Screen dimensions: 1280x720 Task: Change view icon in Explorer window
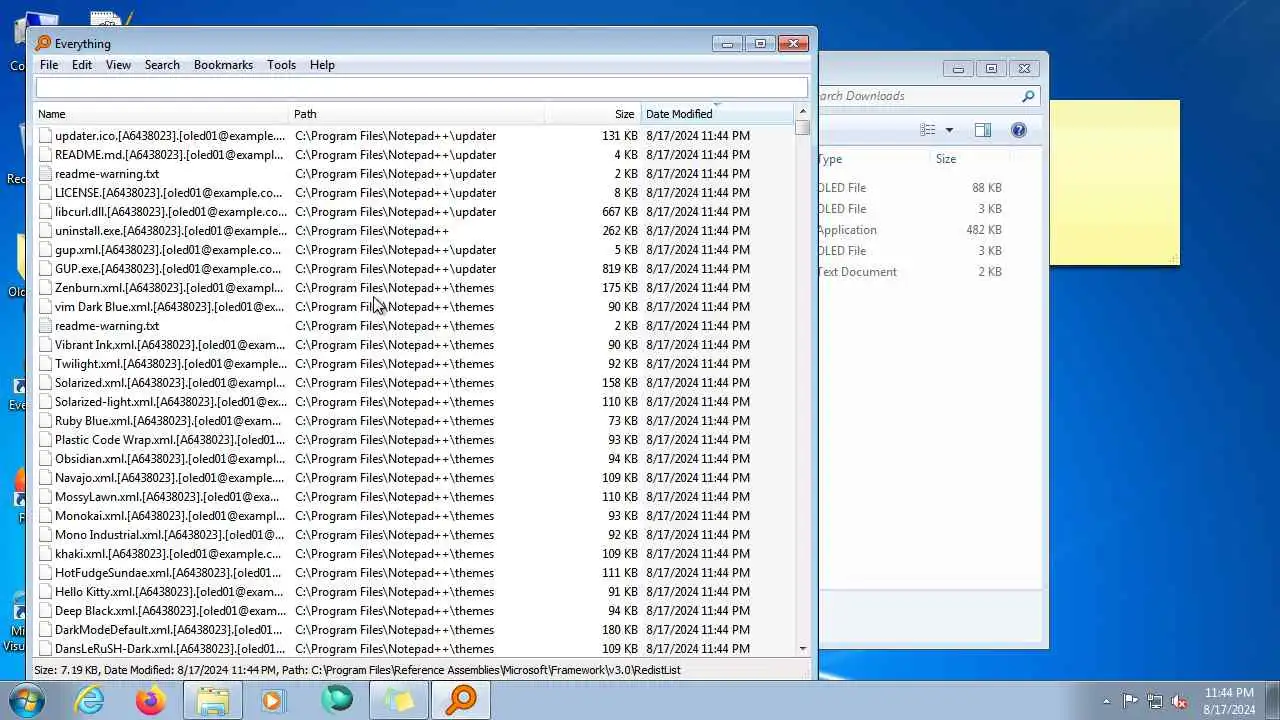pos(928,130)
